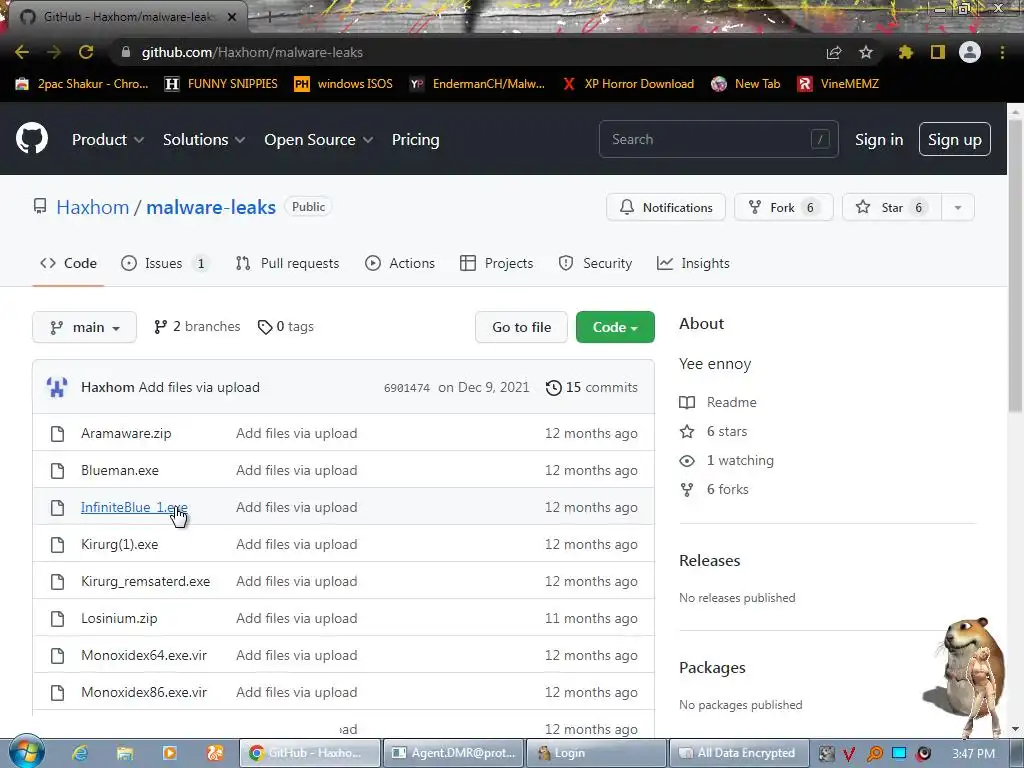This screenshot has width=1024, height=768.
Task: Open the VineMEMZ bookmark
Action: [839, 84]
